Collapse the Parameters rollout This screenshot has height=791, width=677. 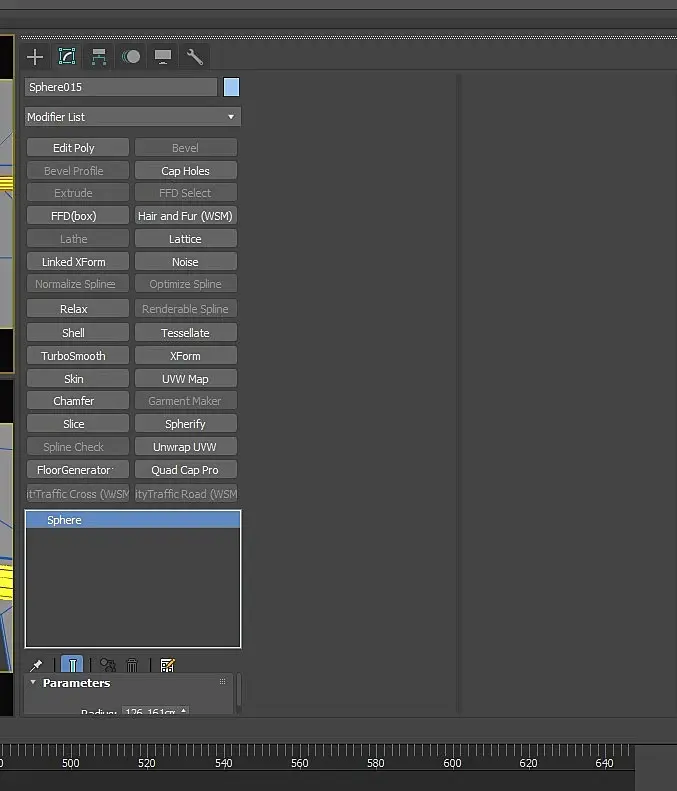coord(33,682)
